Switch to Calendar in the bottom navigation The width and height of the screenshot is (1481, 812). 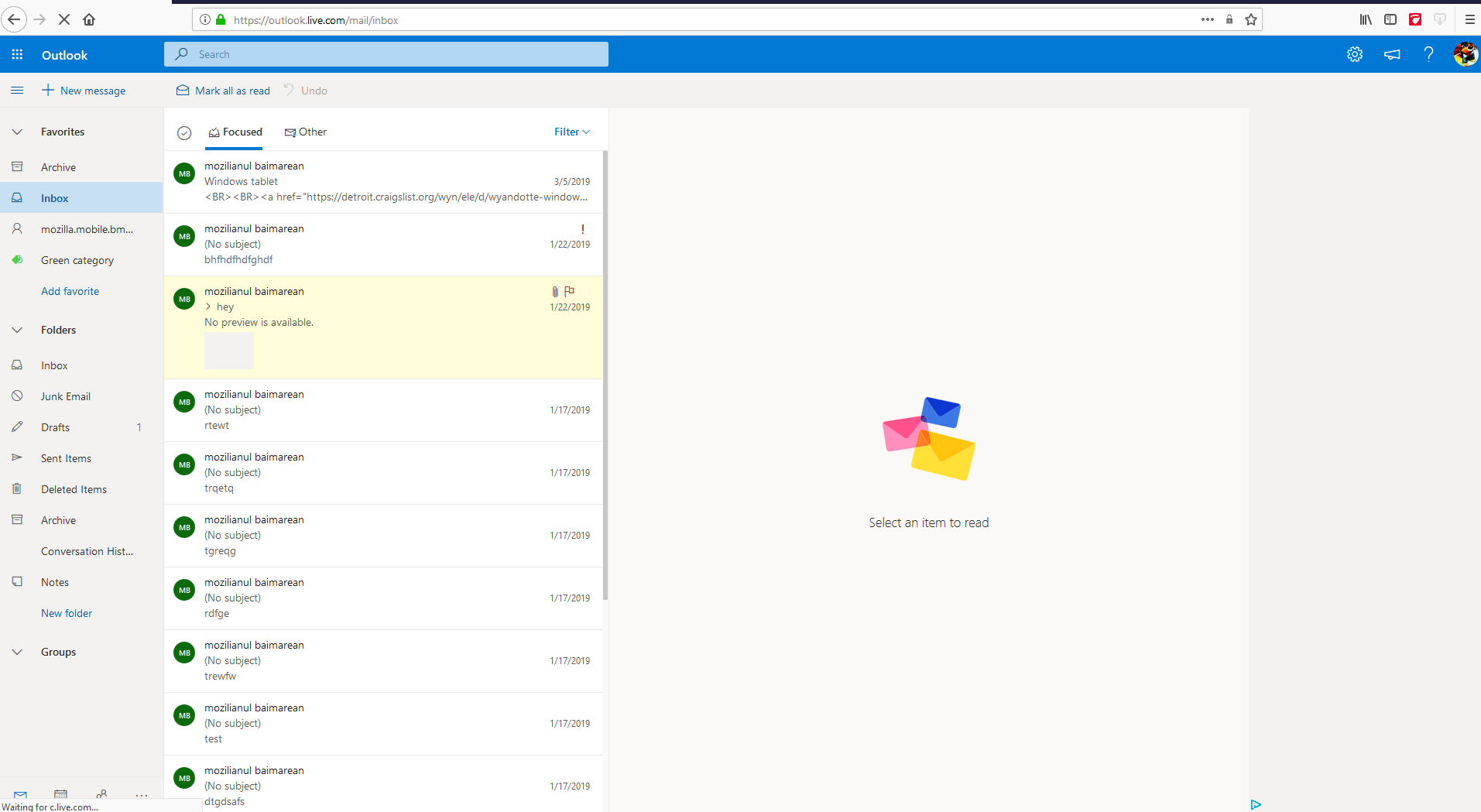coord(60,793)
